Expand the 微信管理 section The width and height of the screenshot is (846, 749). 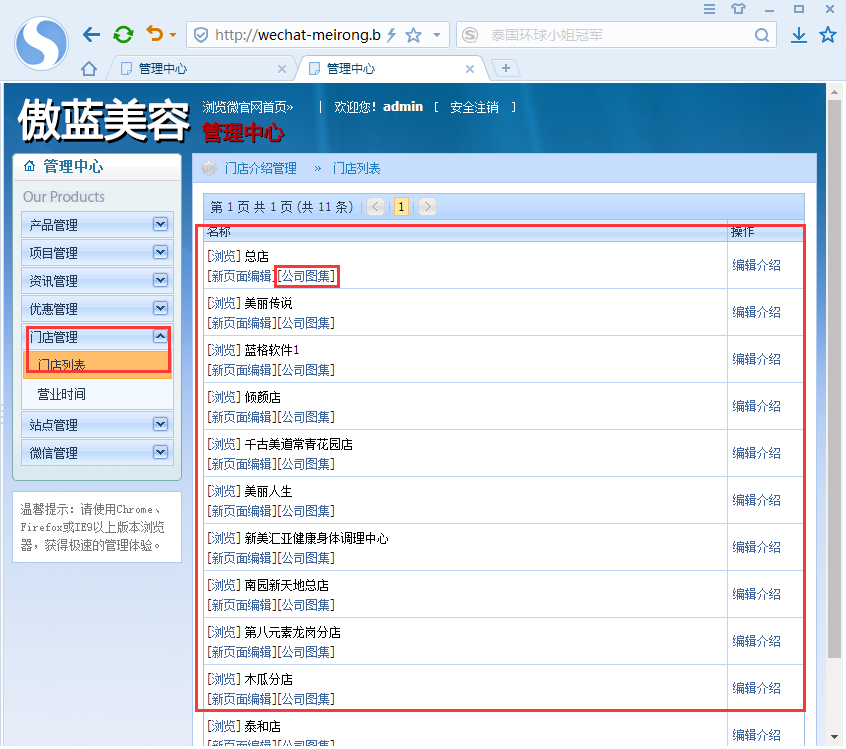point(159,452)
